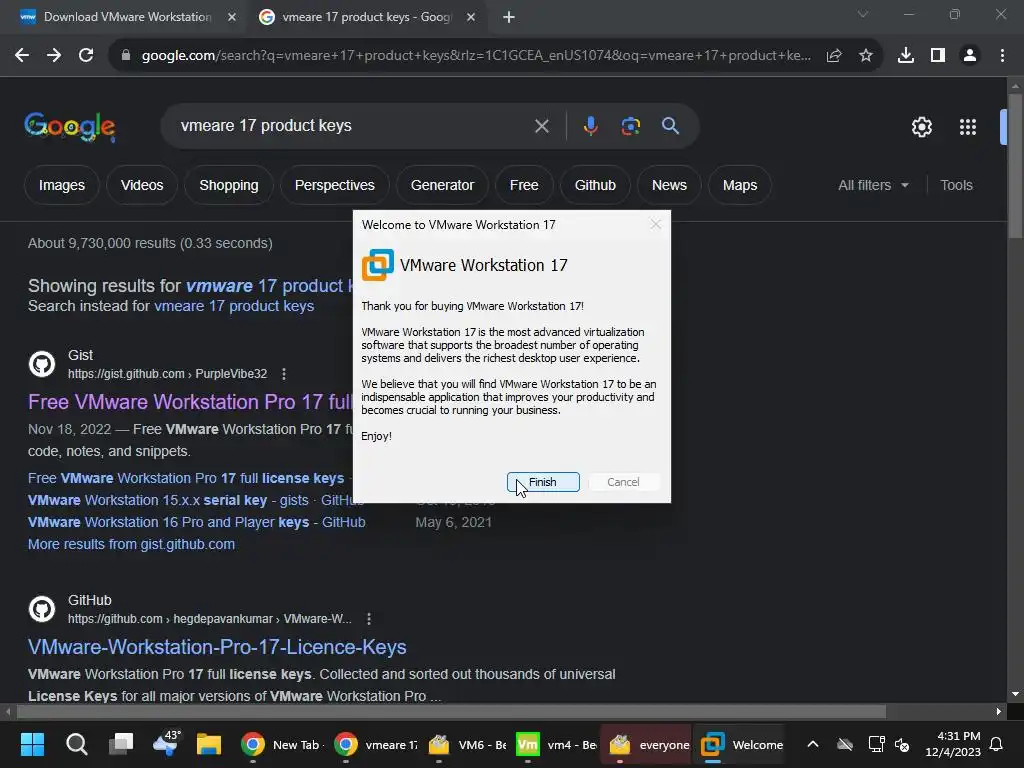Reload the Google search page
This screenshot has height=768, width=1024.
point(86,56)
